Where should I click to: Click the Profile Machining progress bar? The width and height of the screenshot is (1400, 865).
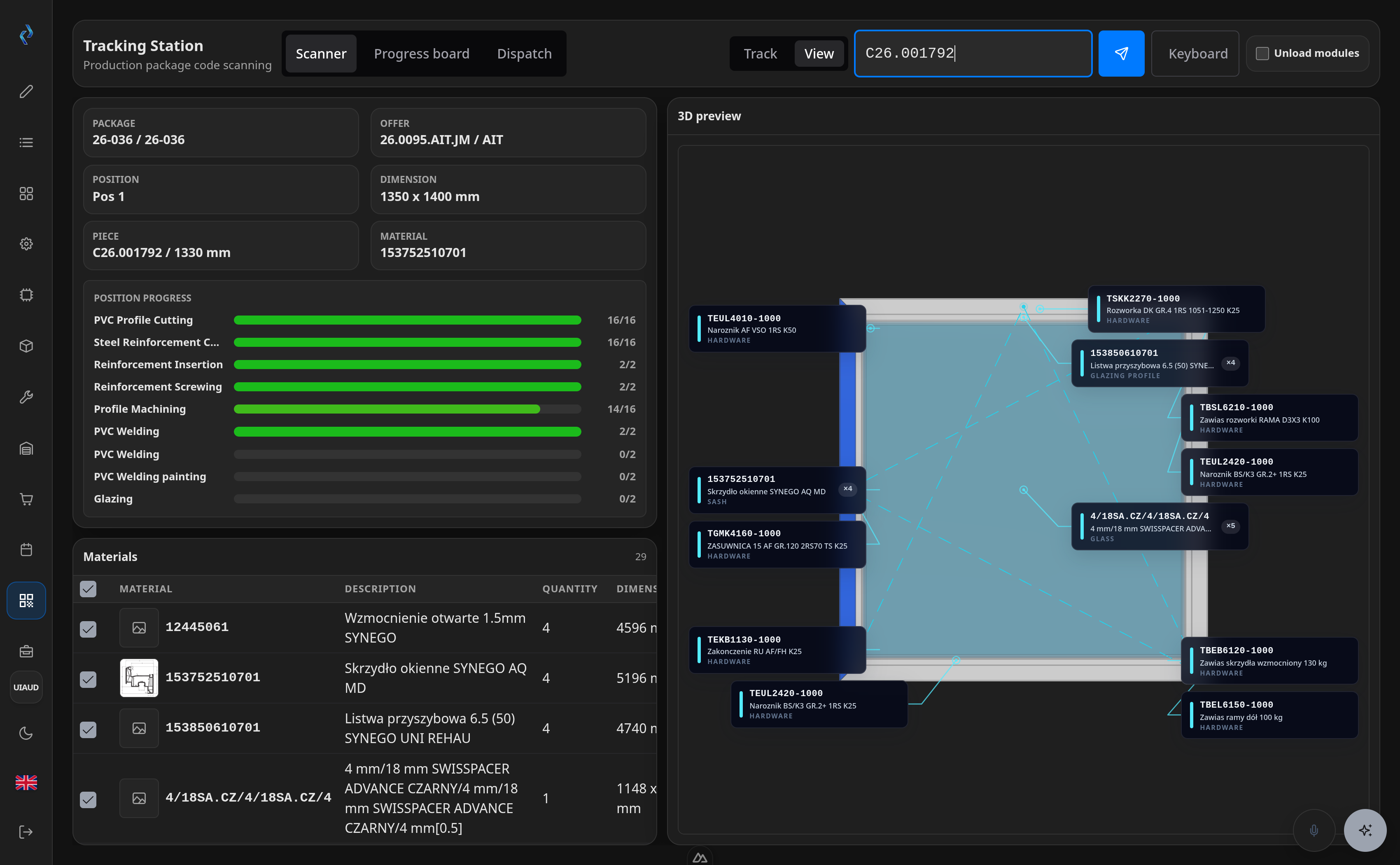(x=407, y=409)
